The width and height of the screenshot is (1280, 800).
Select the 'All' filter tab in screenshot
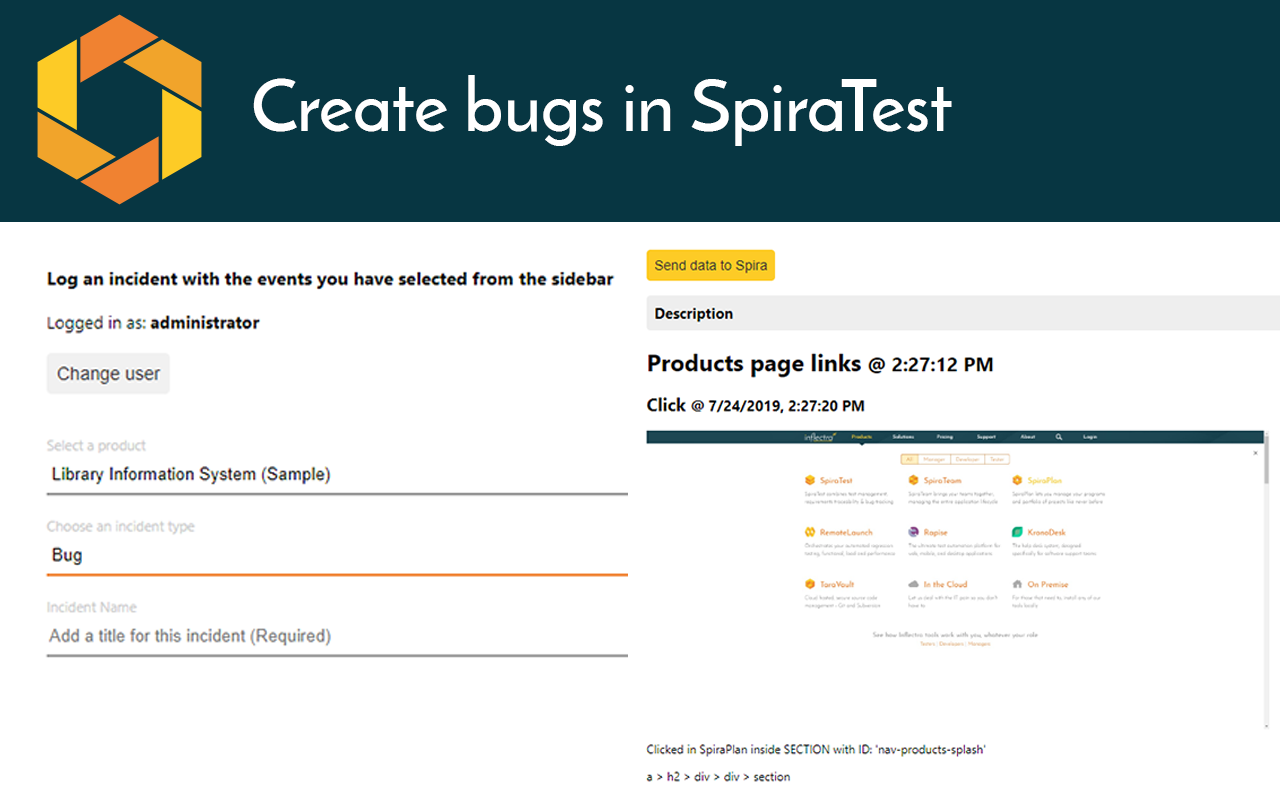(x=910, y=460)
